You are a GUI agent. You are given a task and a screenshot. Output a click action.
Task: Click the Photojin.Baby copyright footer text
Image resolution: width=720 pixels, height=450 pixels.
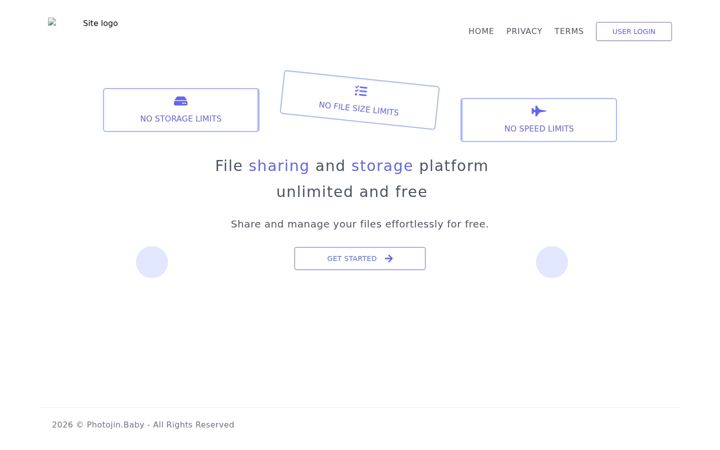pos(143,425)
